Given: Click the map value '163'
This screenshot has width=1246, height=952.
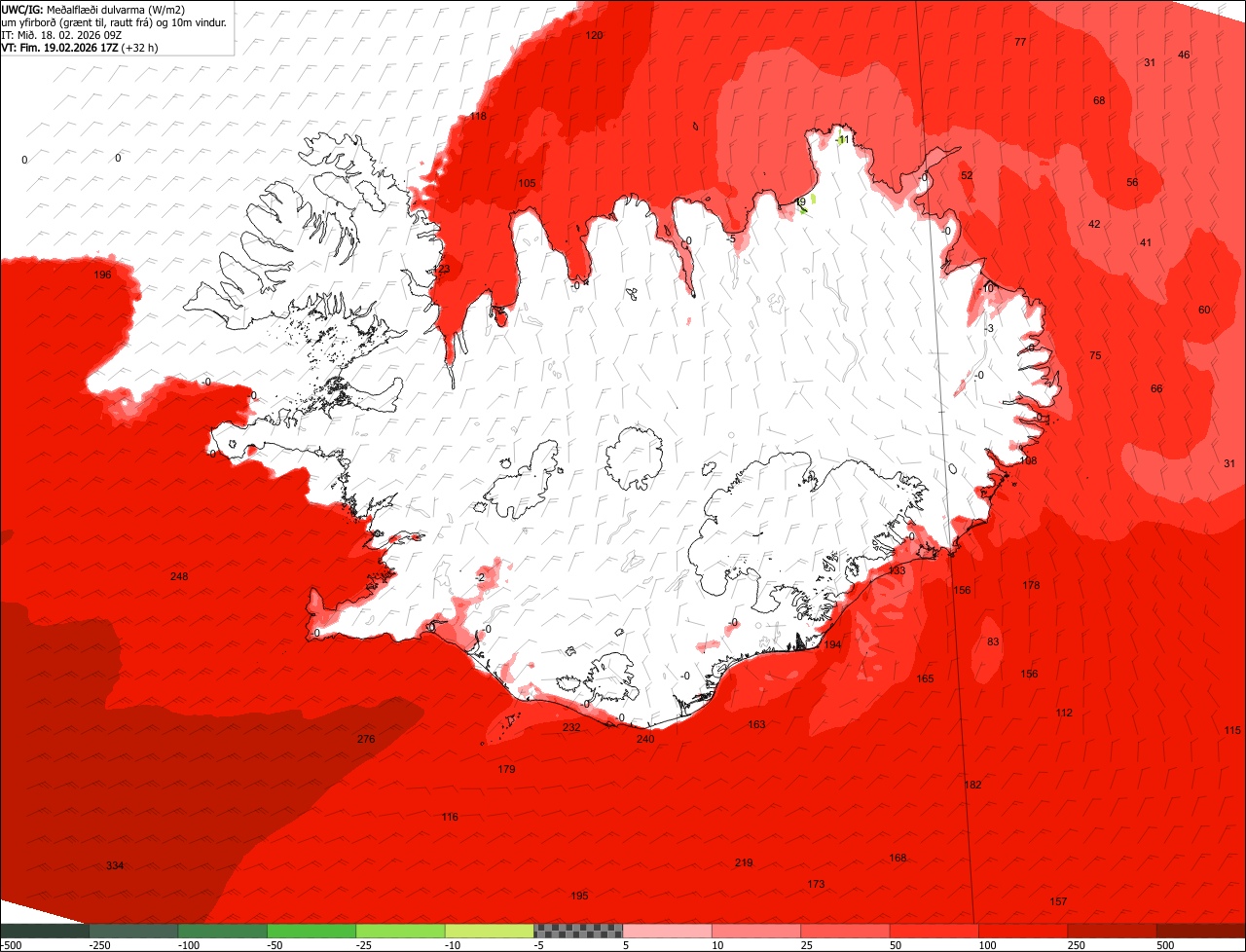Looking at the screenshot, I should 756,725.
